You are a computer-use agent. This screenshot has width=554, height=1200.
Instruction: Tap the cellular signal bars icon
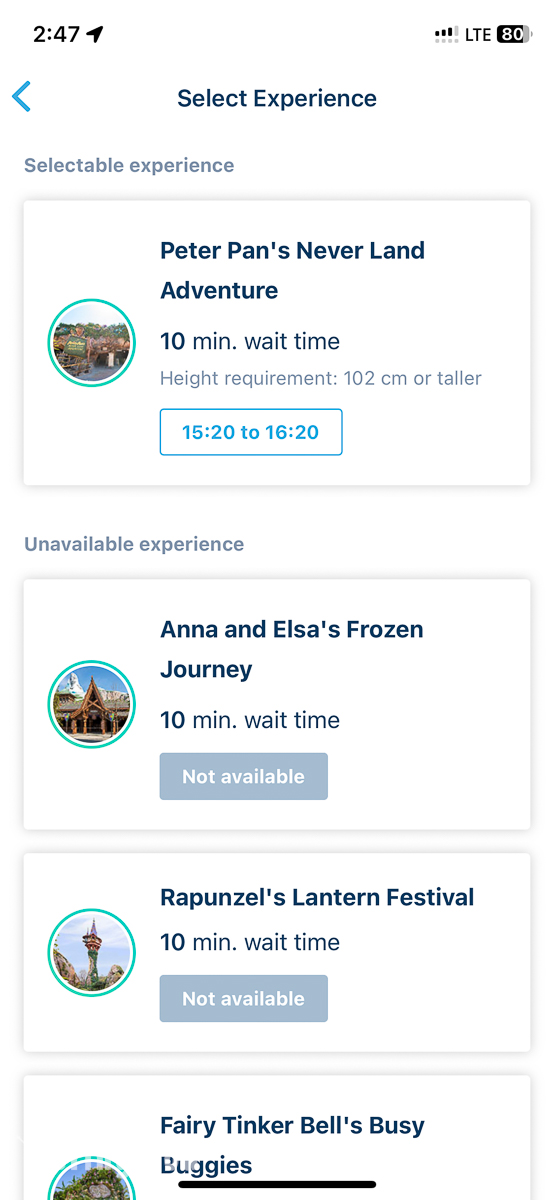point(447,35)
